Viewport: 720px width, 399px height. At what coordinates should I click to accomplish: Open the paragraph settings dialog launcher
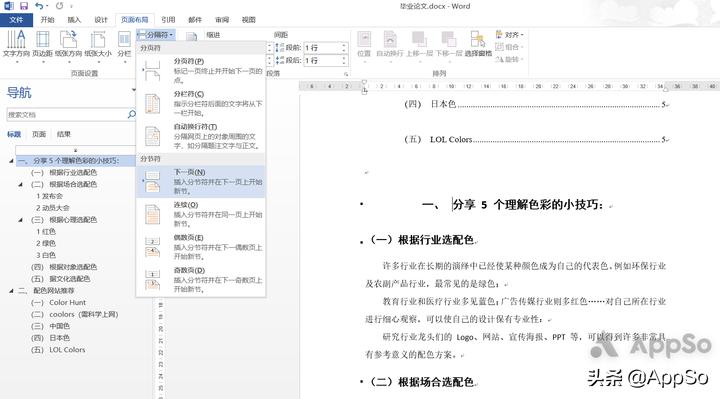click(x=346, y=74)
